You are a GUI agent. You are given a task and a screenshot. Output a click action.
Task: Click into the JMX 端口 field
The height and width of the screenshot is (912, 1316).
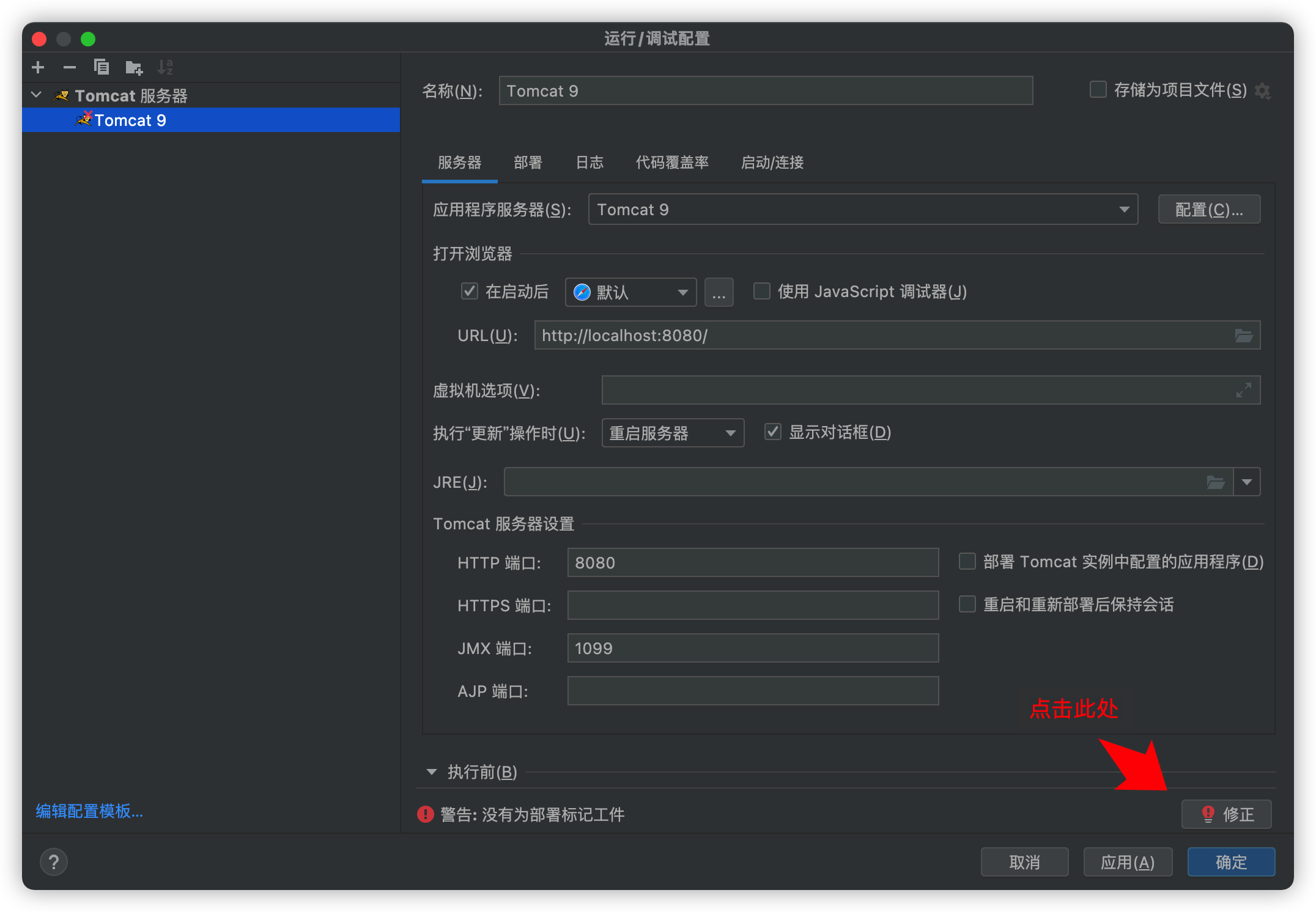tap(753, 648)
